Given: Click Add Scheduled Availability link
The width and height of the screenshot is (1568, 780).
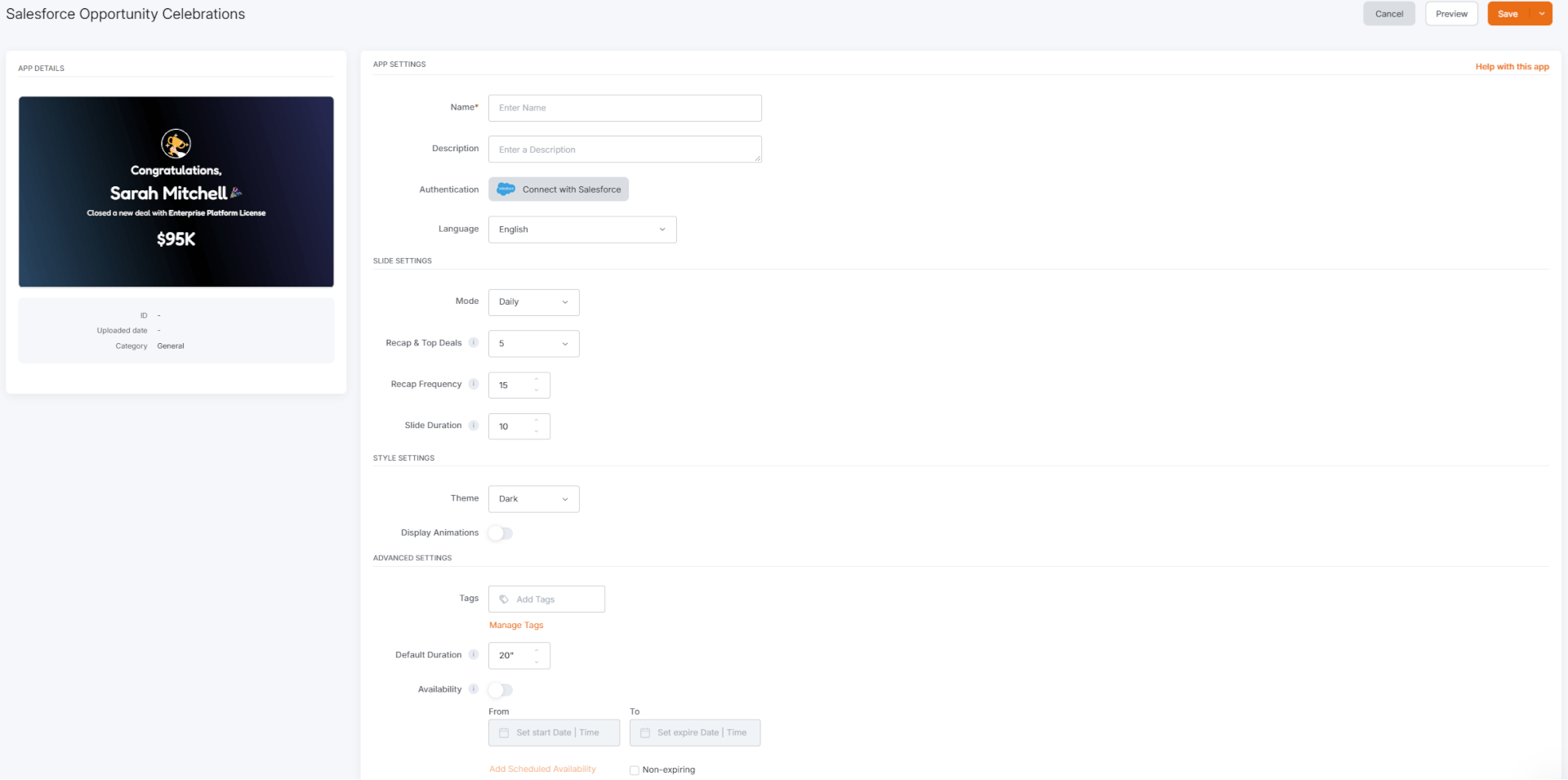Looking at the screenshot, I should [542, 769].
